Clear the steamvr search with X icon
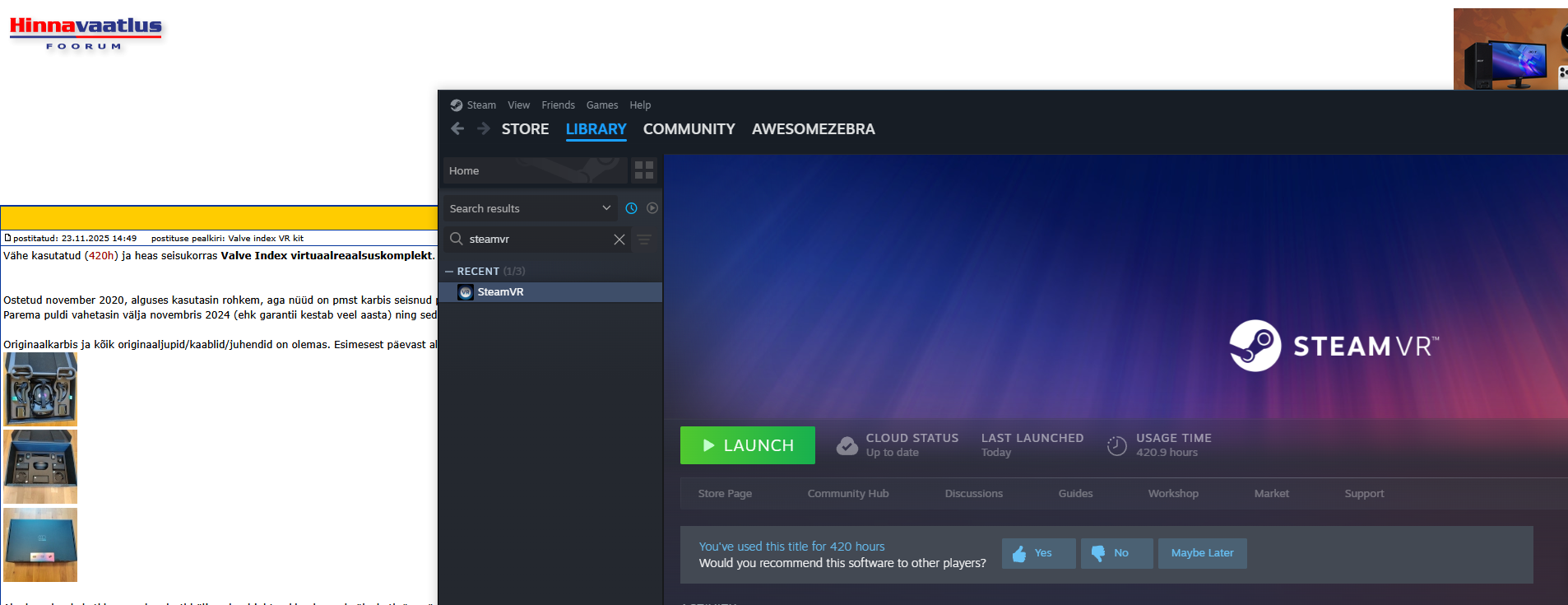The width and height of the screenshot is (1568, 605). tap(619, 240)
